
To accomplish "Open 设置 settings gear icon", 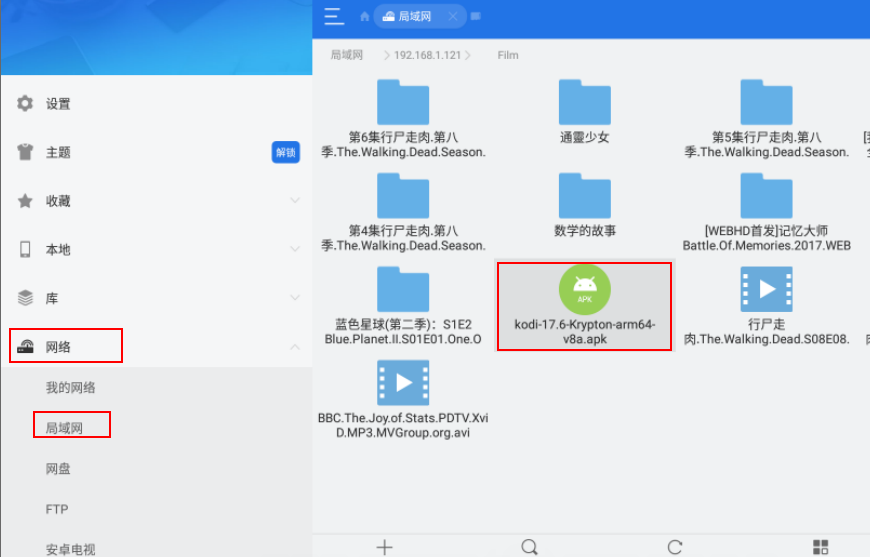I will point(25,103).
